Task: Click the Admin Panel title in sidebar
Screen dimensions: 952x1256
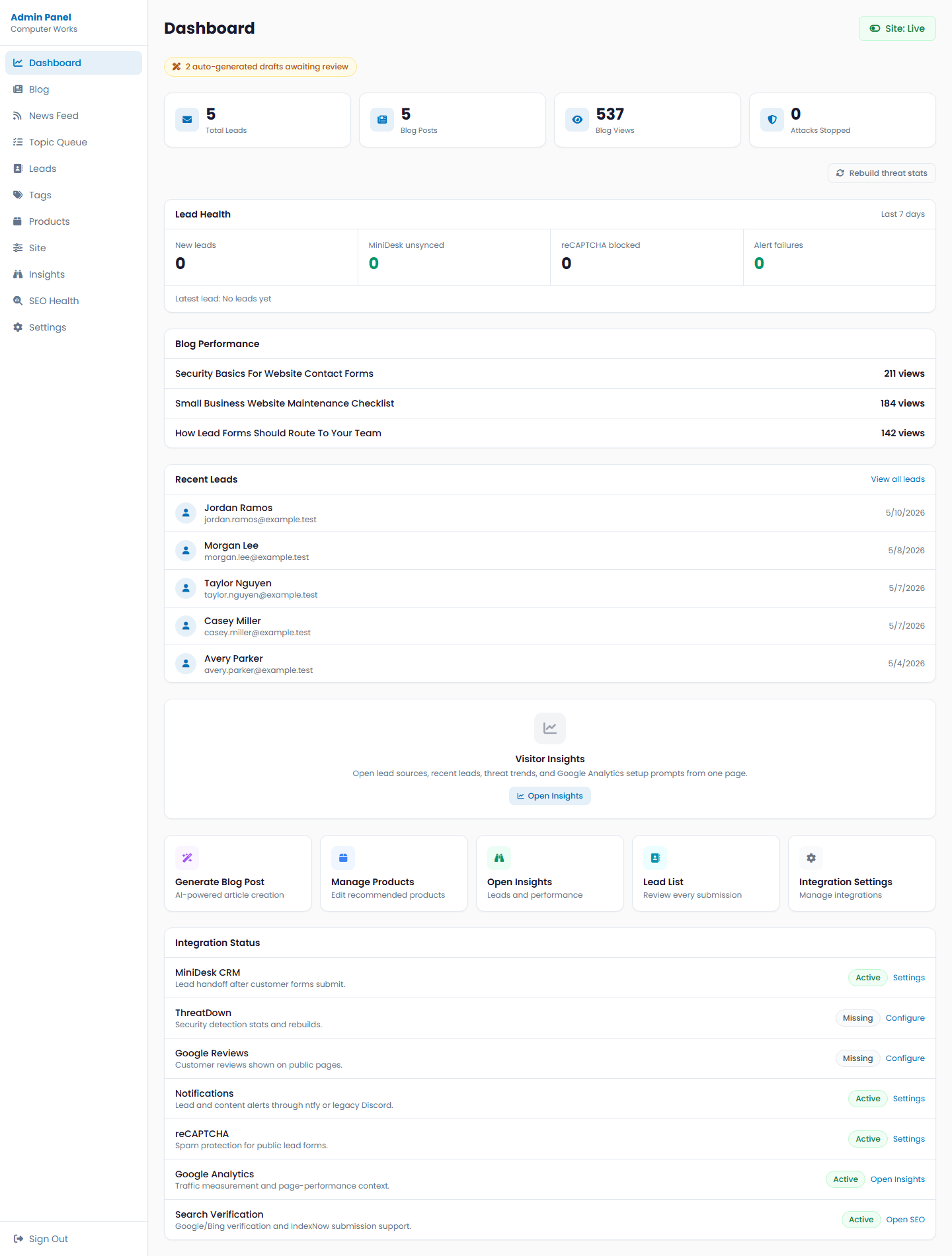Action: 41,17
